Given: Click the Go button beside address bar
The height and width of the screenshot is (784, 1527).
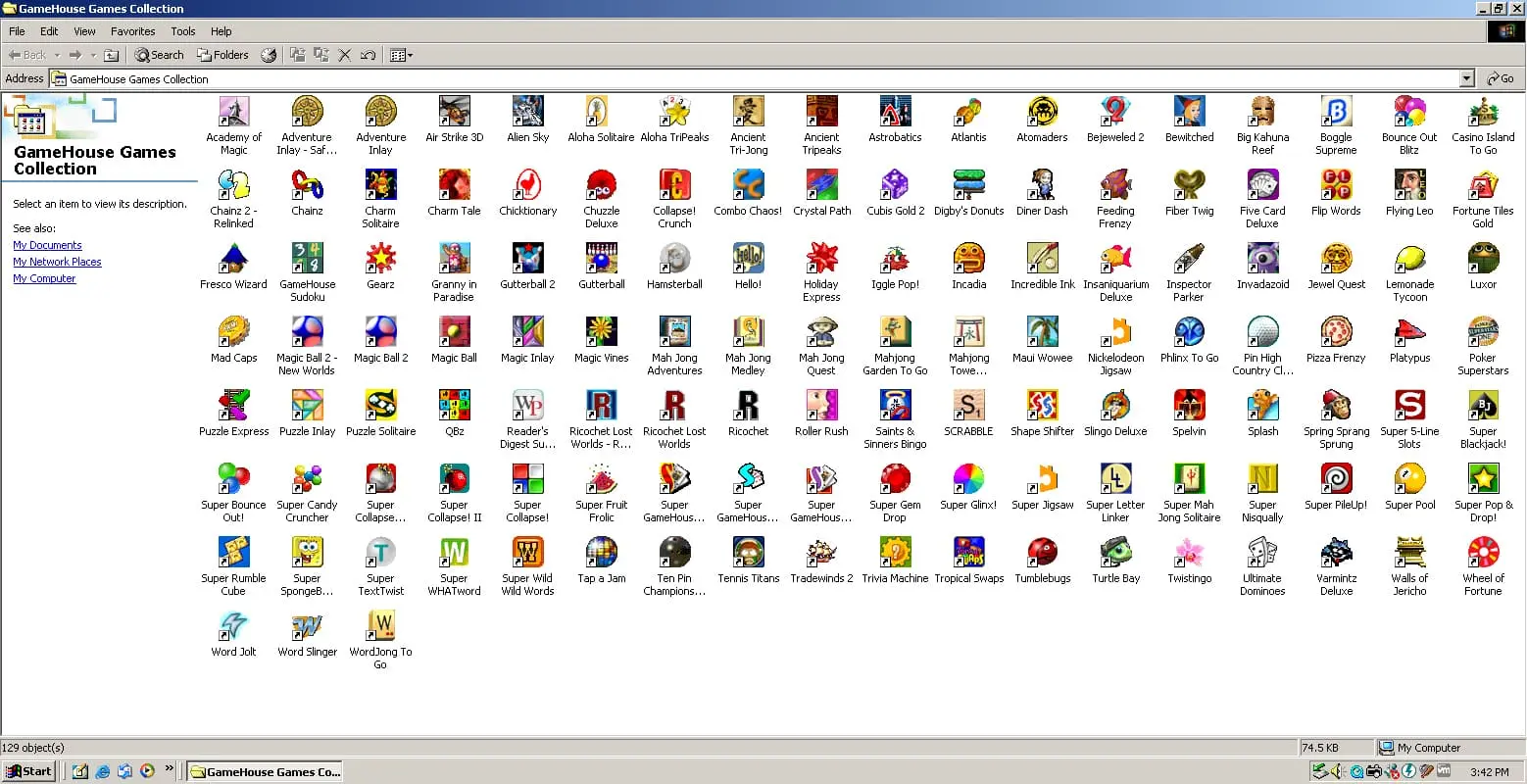Looking at the screenshot, I should click(x=1501, y=78).
